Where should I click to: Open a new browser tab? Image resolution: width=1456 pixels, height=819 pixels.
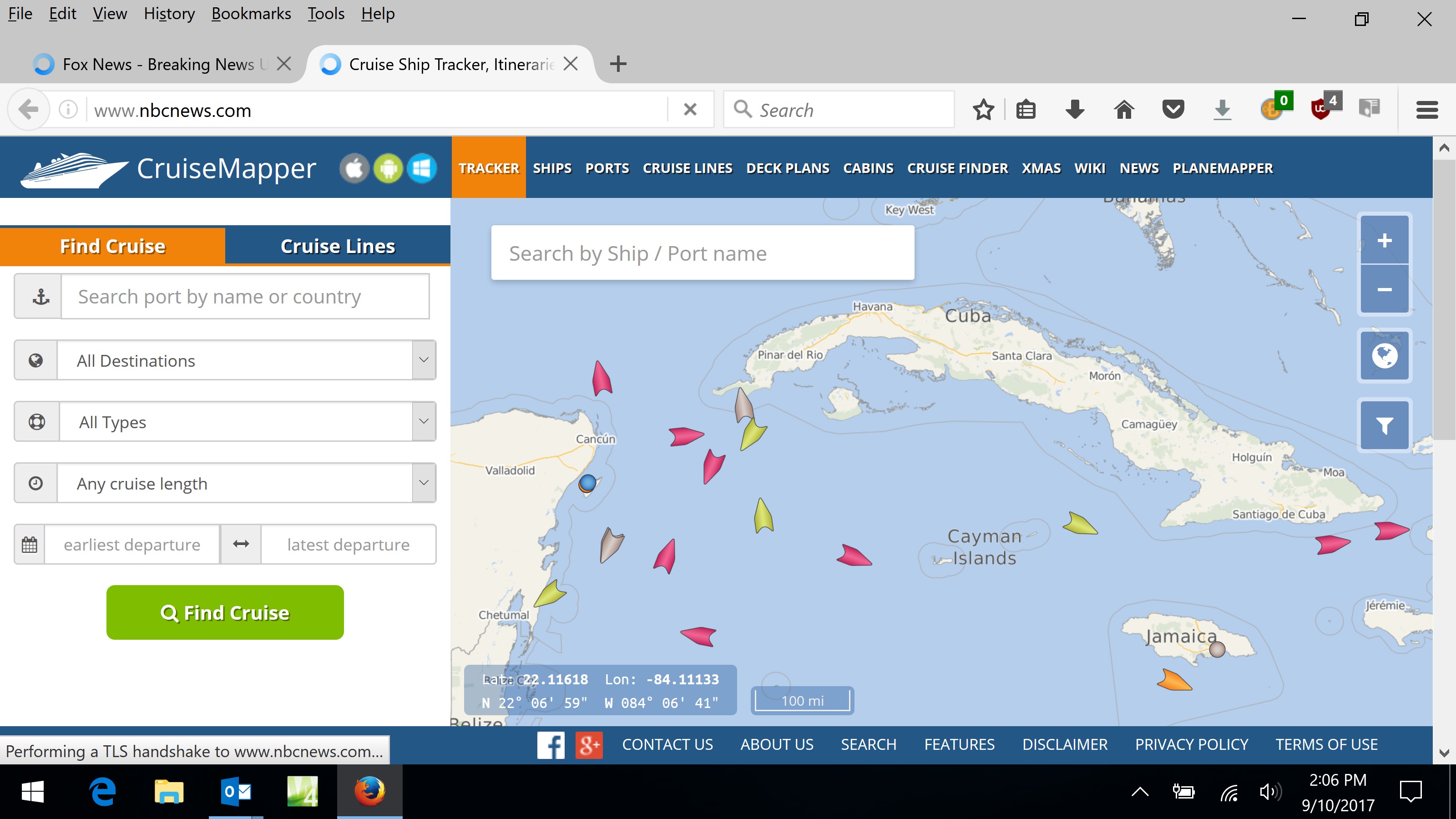pos(618,63)
